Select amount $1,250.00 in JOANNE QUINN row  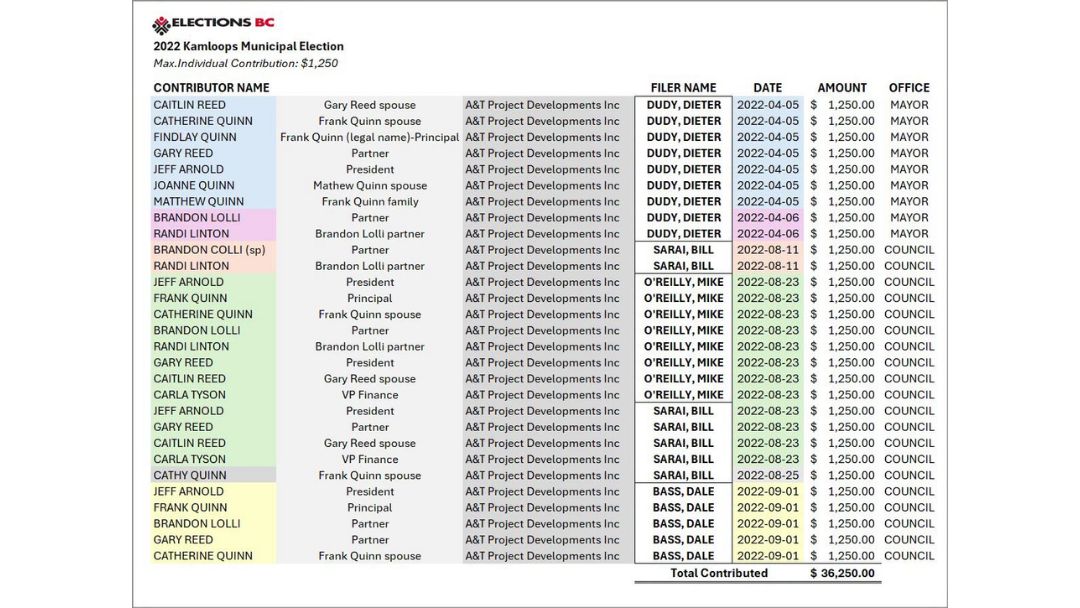[842, 185]
